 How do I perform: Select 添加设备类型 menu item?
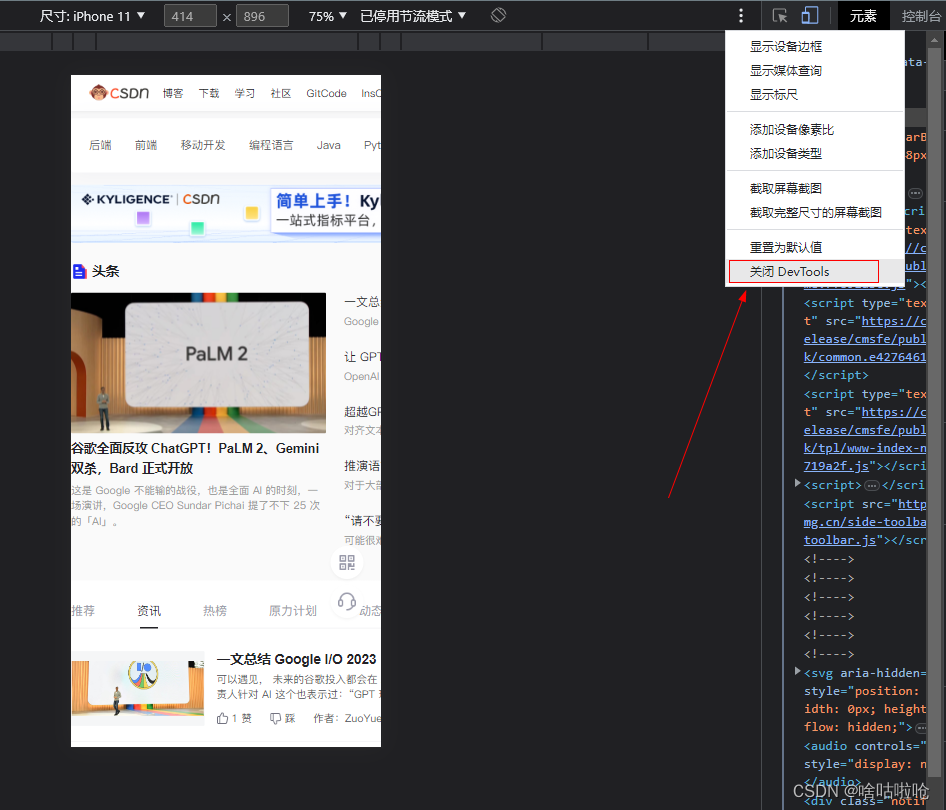pos(814,154)
